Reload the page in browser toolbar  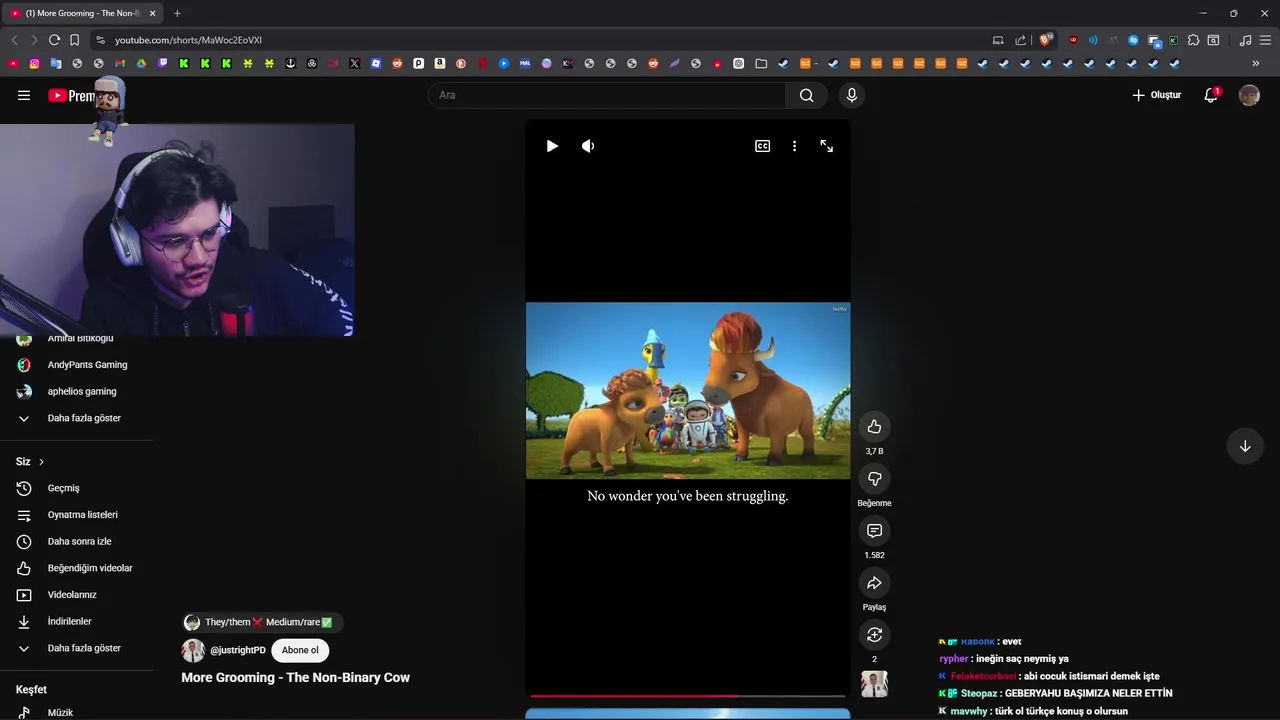click(x=54, y=40)
